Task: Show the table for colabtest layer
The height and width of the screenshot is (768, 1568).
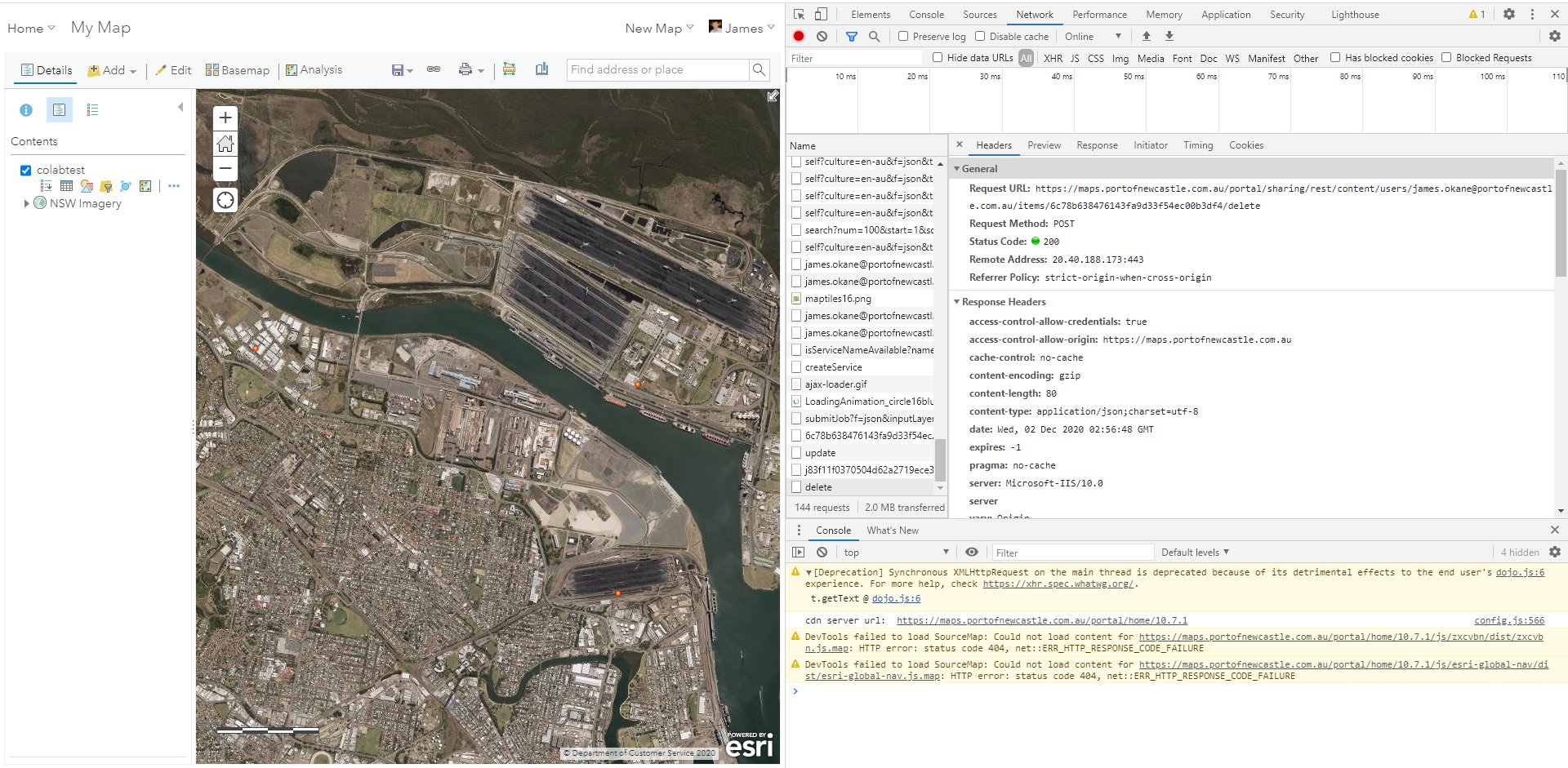Action: [x=66, y=186]
